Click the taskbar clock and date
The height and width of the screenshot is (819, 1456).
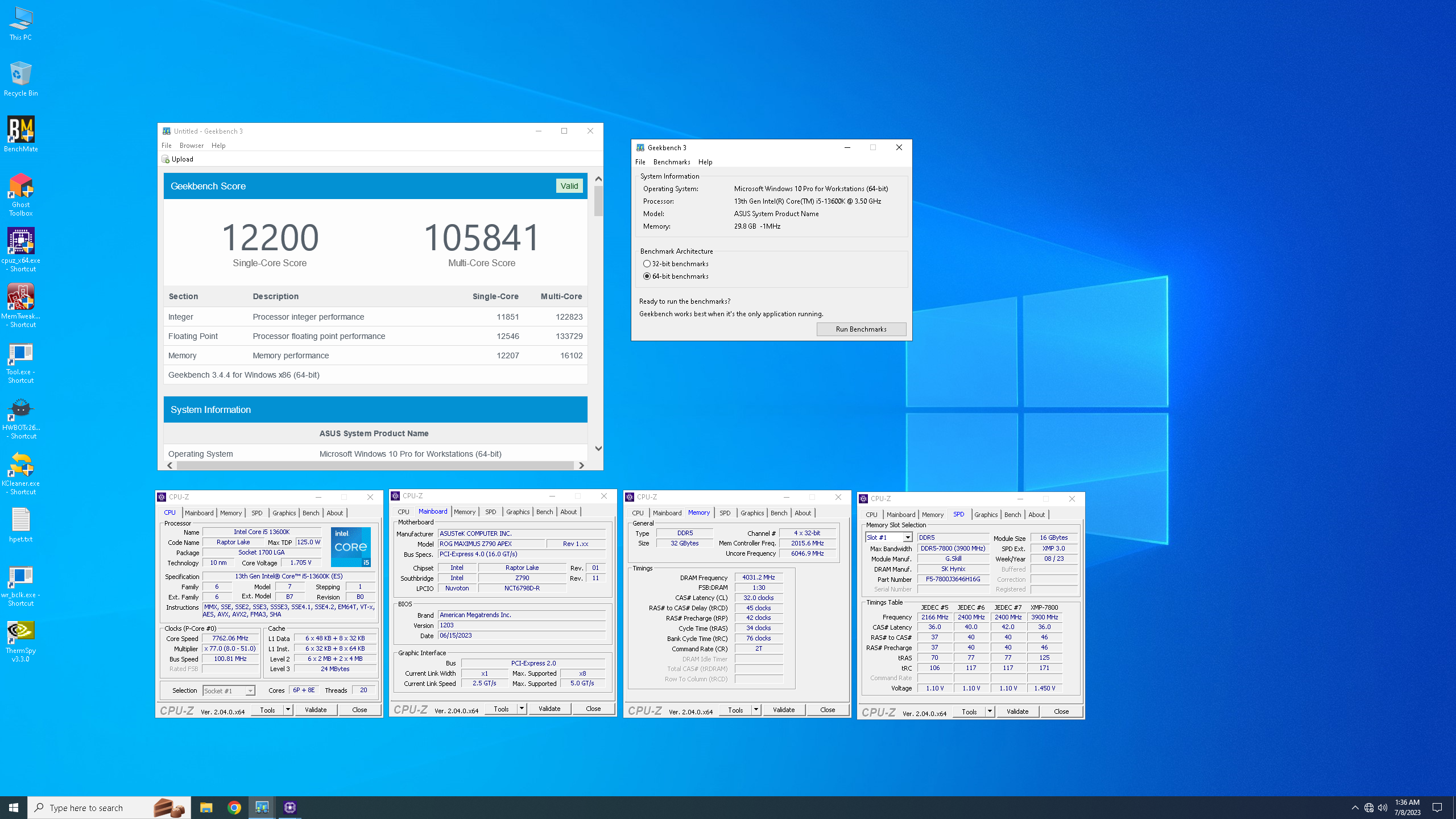(x=1407, y=808)
